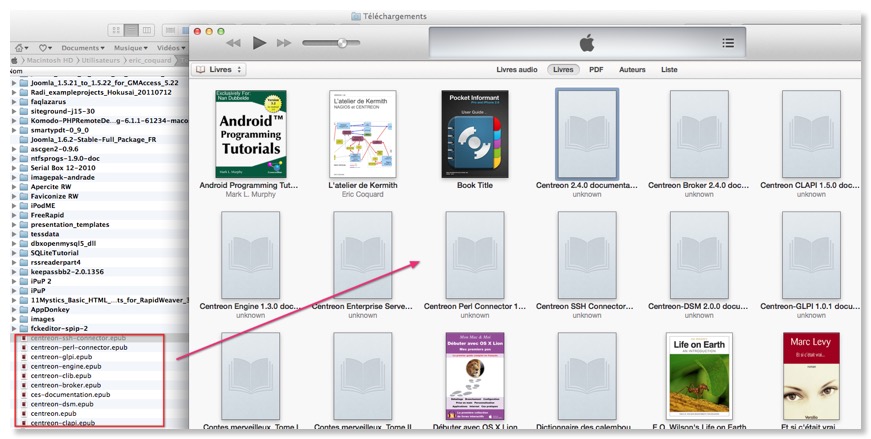Click the rewind (previous track) button
871x439 pixels.
(x=234, y=43)
